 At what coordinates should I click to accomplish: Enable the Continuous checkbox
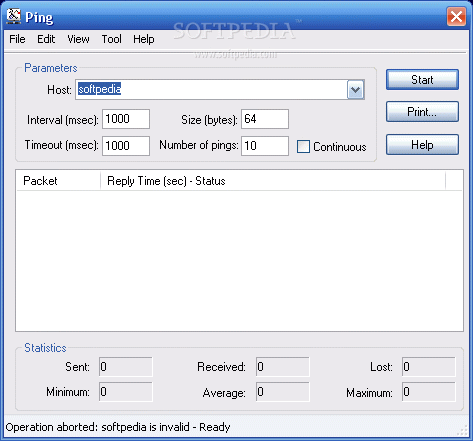point(303,147)
